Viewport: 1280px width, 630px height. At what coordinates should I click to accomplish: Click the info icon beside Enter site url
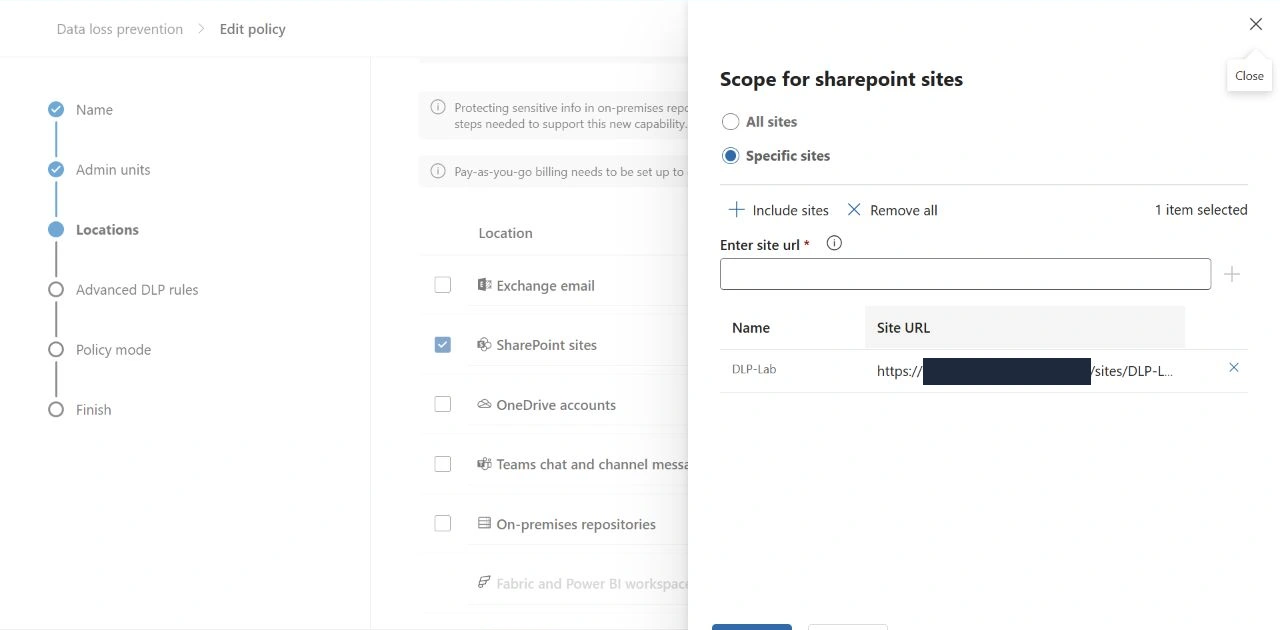click(834, 243)
